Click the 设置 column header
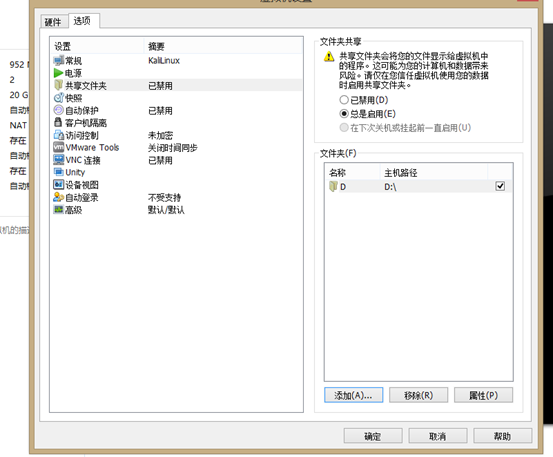The width and height of the screenshot is (553, 457). [97, 46]
